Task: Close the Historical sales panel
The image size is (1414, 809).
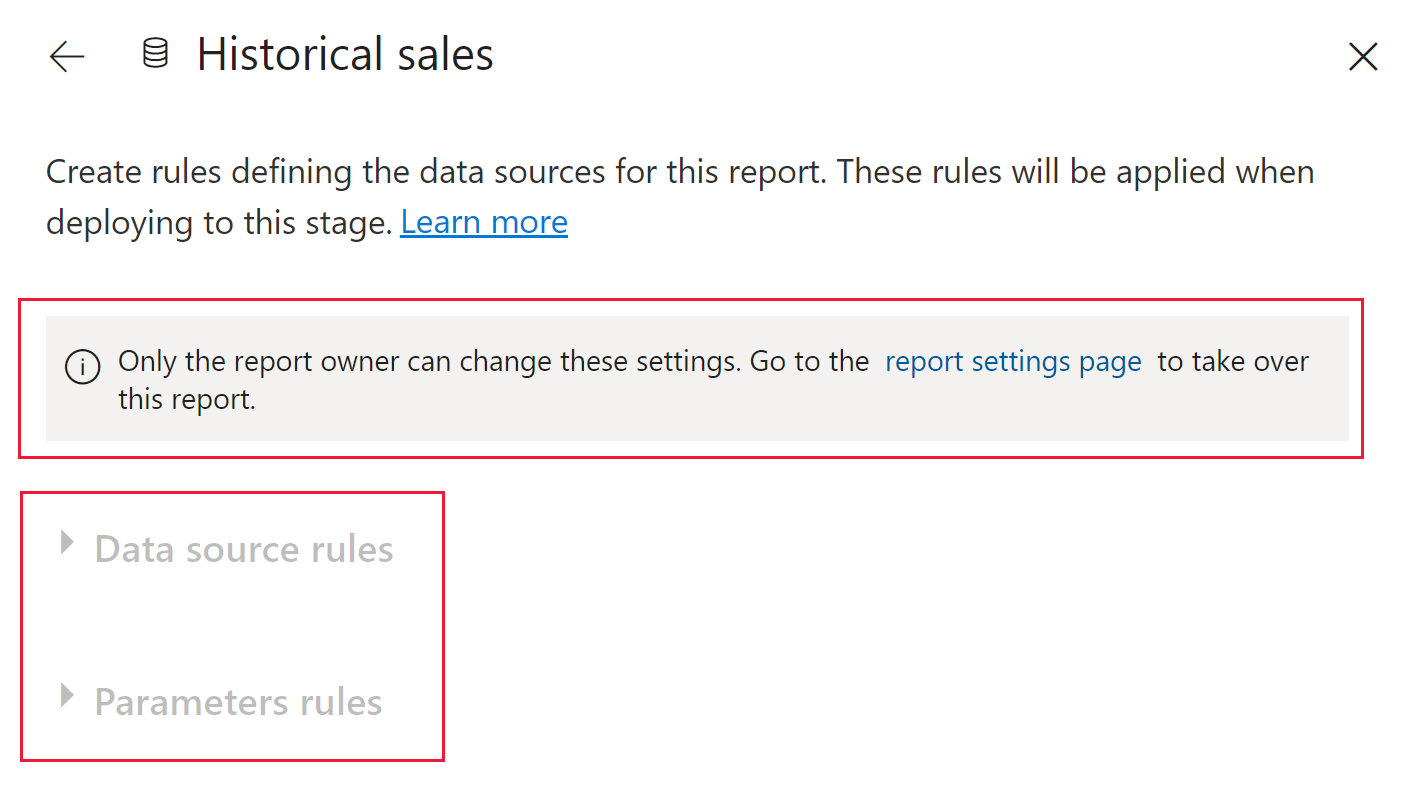Action: click(x=1363, y=57)
